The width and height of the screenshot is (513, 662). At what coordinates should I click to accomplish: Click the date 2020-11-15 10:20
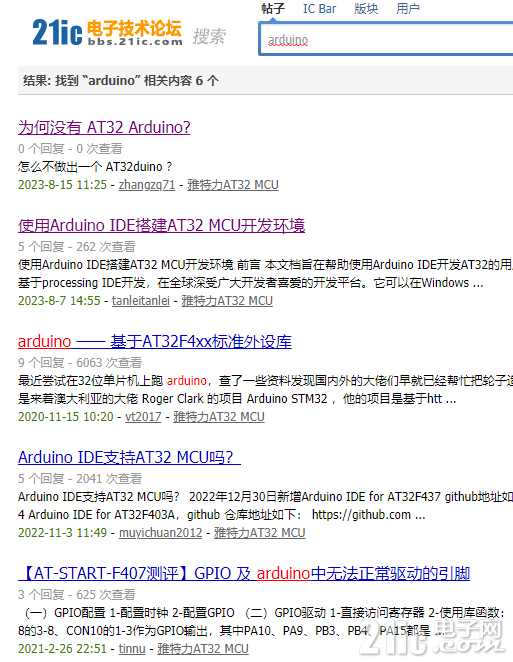click(65, 417)
